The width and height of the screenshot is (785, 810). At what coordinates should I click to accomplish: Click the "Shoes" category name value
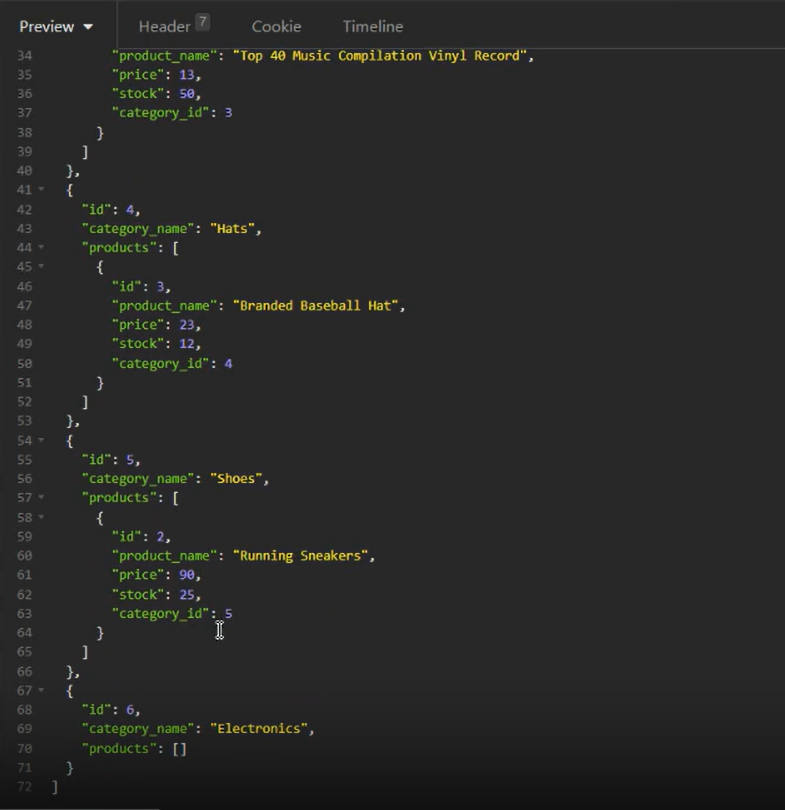pos(238,479)
